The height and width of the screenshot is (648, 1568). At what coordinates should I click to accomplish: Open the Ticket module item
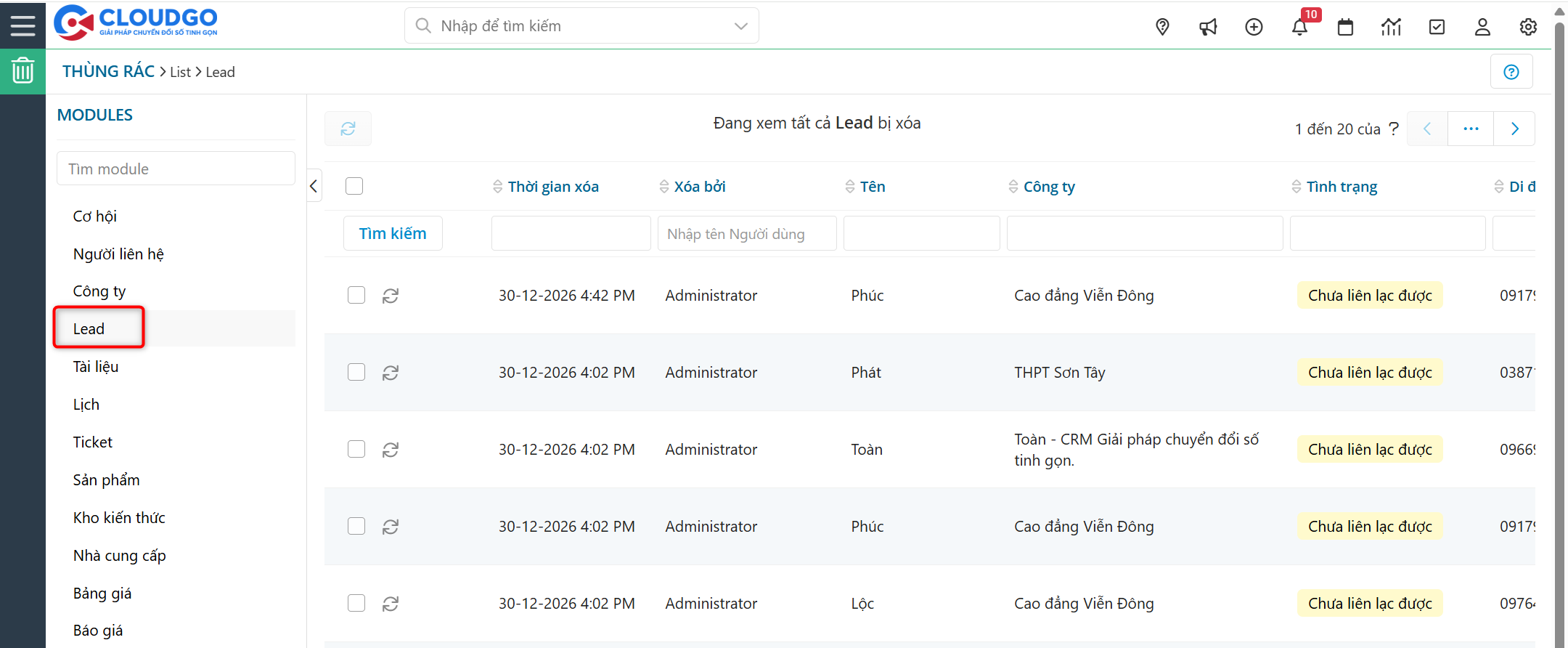click(93, 442)
